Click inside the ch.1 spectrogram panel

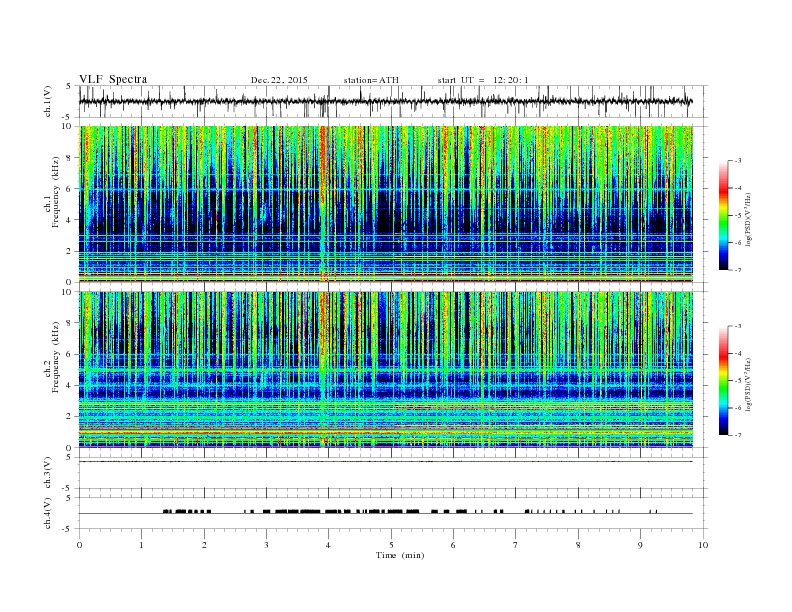[385, 204]
